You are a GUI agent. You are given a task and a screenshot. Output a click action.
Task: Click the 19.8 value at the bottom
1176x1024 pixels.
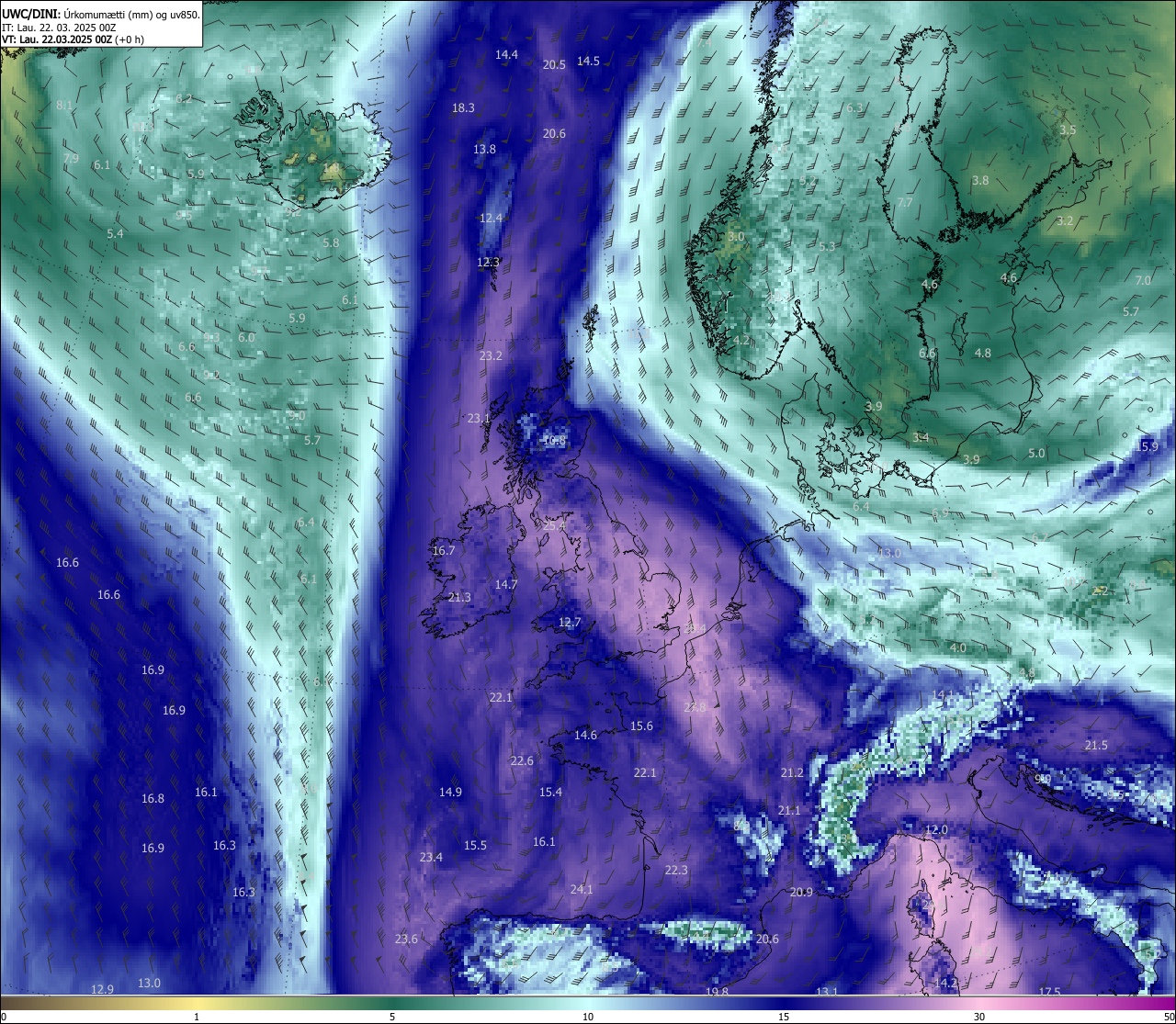tap(717, 993)
